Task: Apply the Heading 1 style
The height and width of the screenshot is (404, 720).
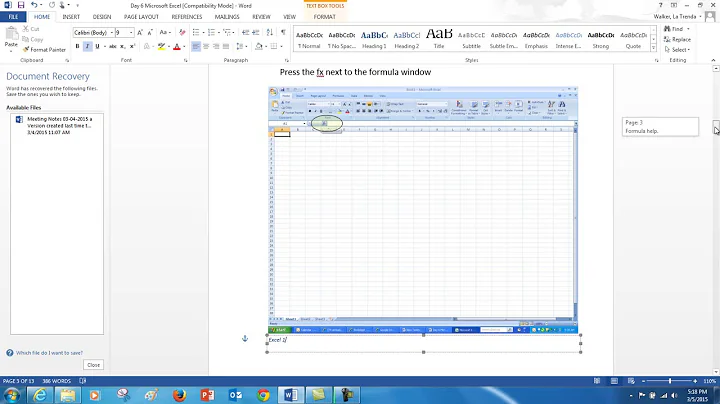Action: pos(374,39)
